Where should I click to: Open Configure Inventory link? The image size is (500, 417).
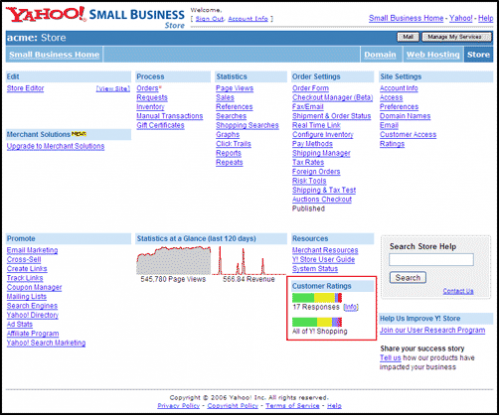point(323,135)
